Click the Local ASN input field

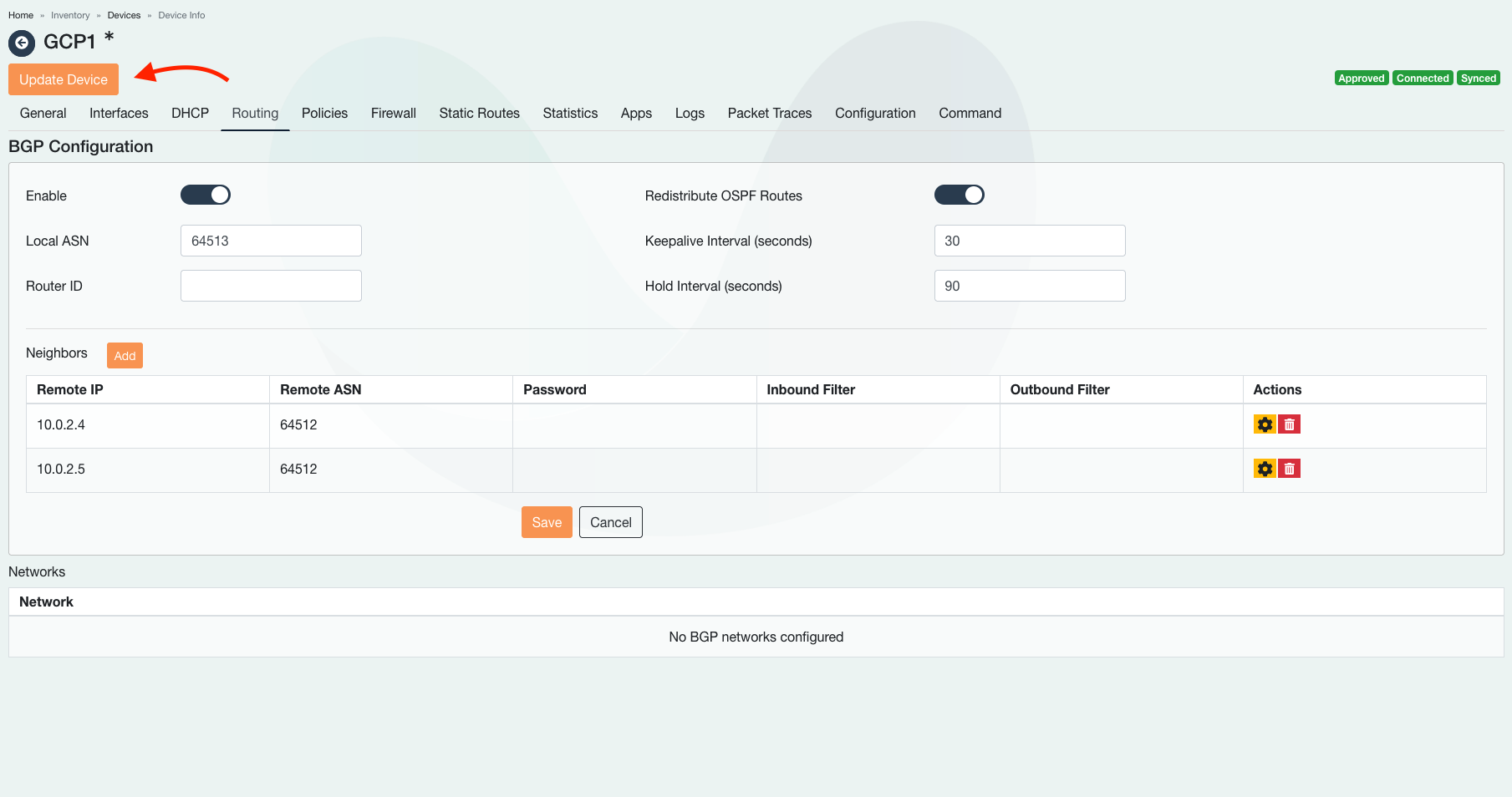pyautogui.click(x=271, y=241)
